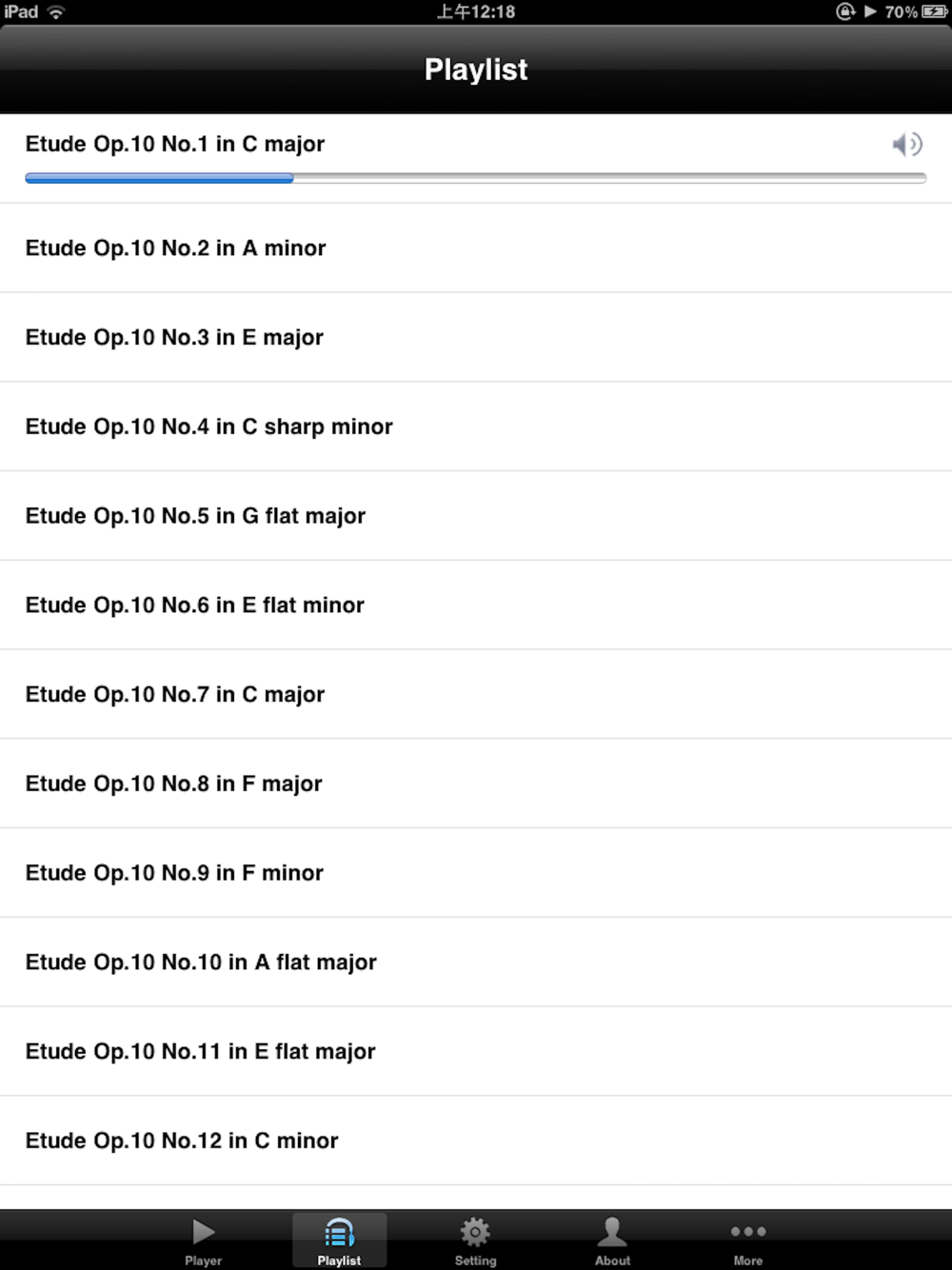Open the About person icon

(612, 1232)
